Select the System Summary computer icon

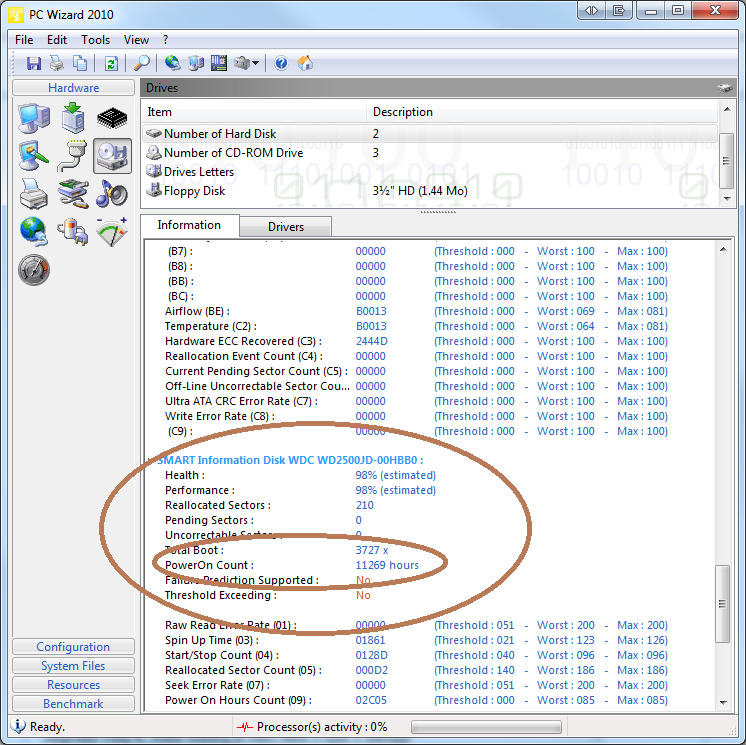tap(34, 118)
